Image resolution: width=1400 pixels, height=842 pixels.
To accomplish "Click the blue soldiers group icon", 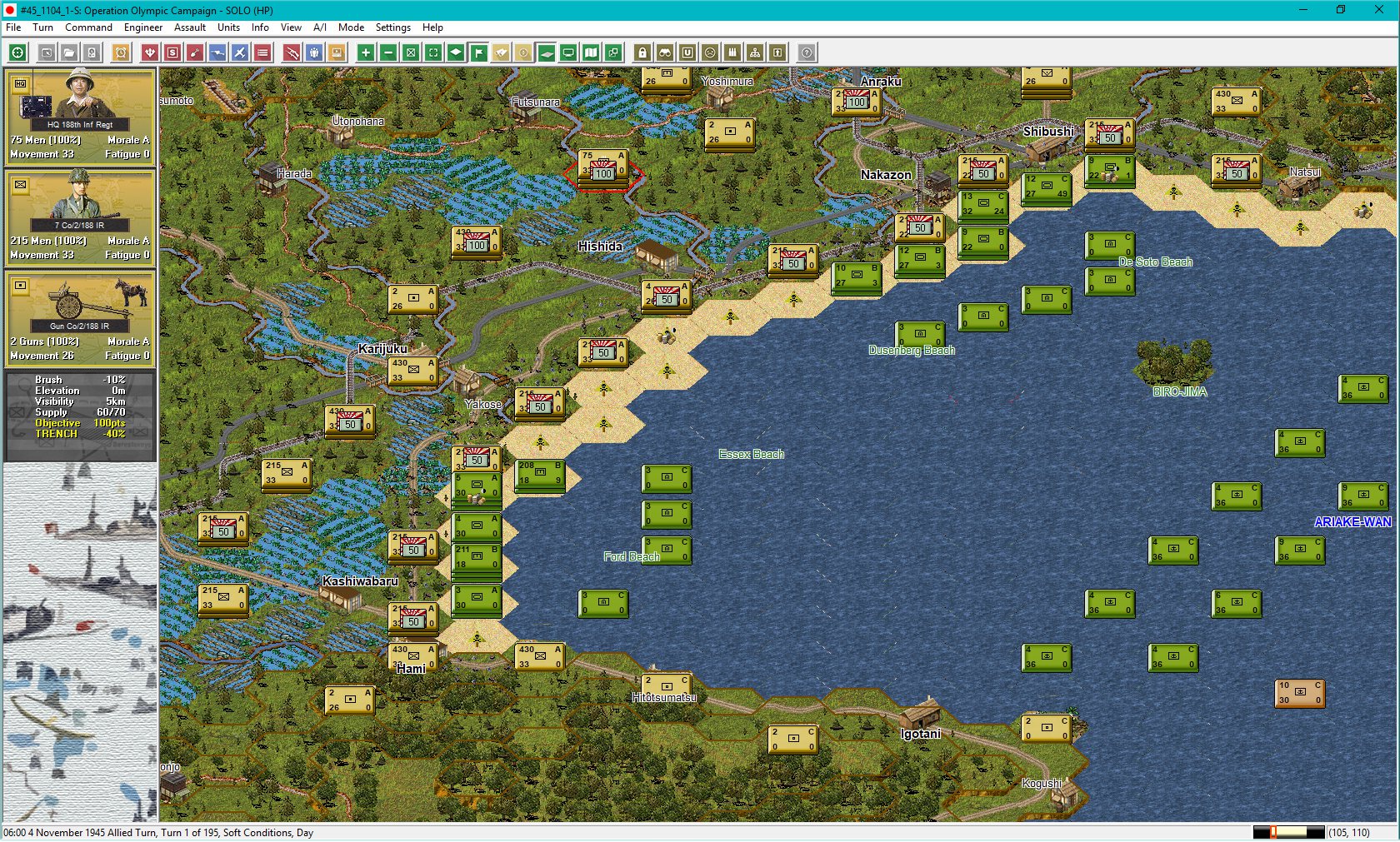I will point(314,53).
